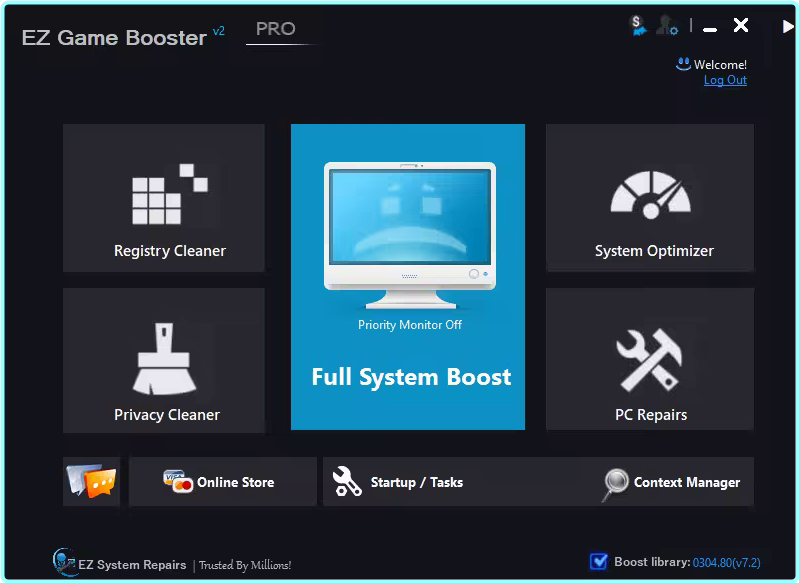The width and height of the screenshot is (799, 583).
Task: Click the magnifying glass icon
Action: tap(615, 484)
